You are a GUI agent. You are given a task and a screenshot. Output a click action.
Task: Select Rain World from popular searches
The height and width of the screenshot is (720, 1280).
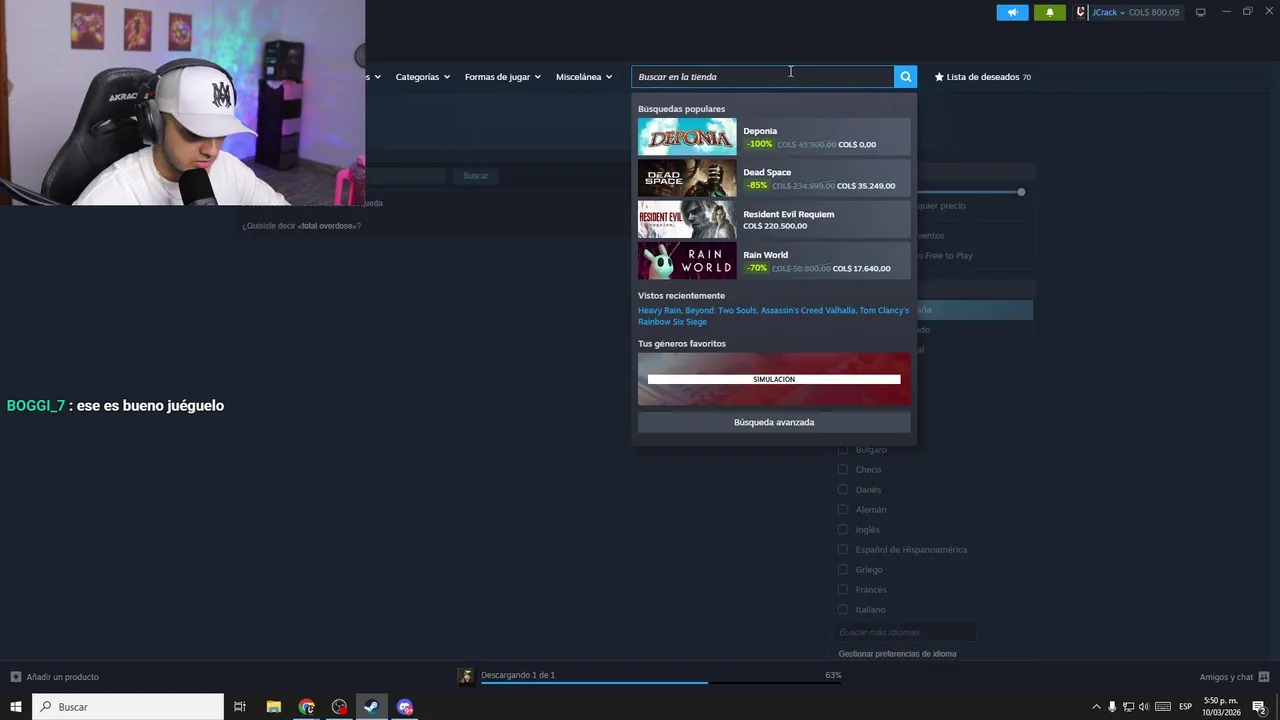pyautogui.click(x=774, y=261)
